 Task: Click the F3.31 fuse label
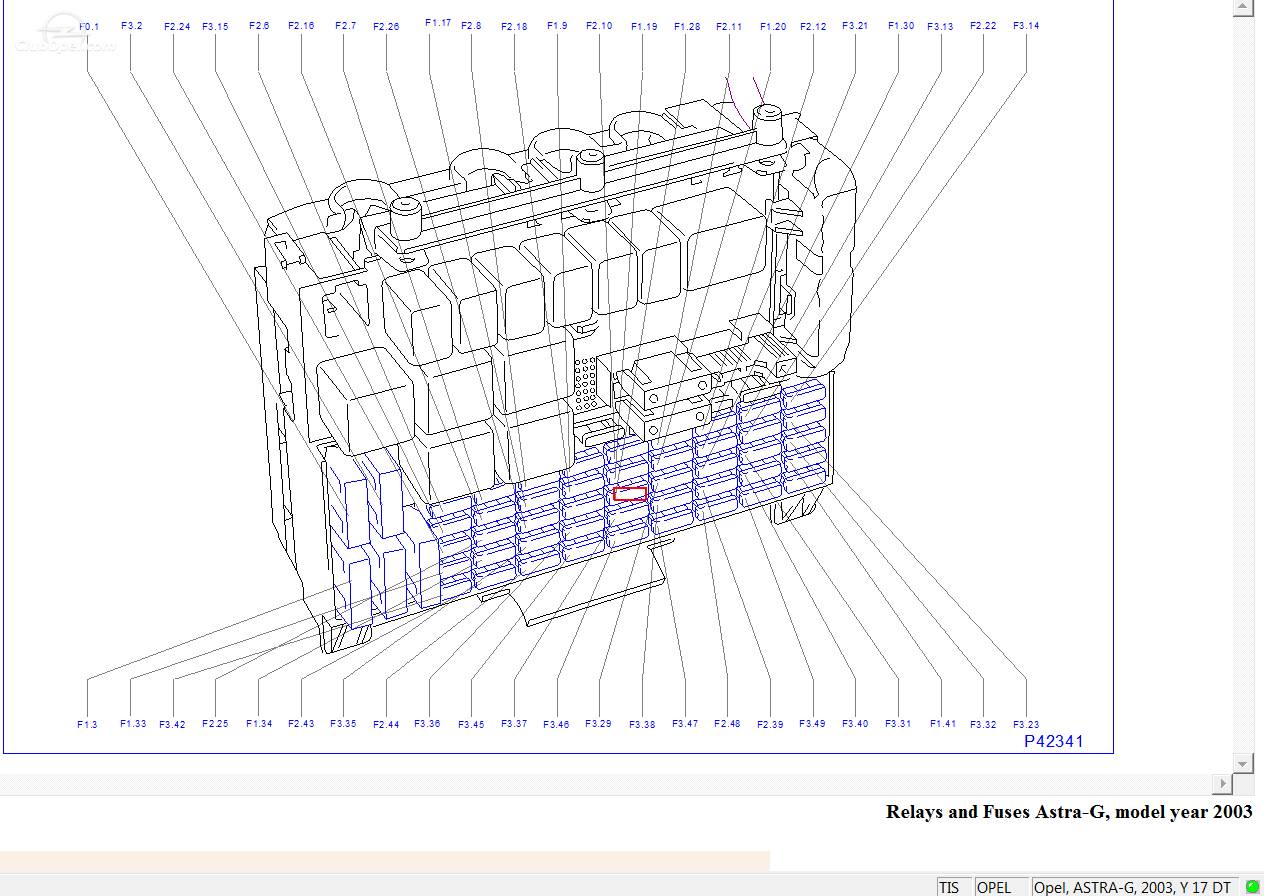(898, 724)
